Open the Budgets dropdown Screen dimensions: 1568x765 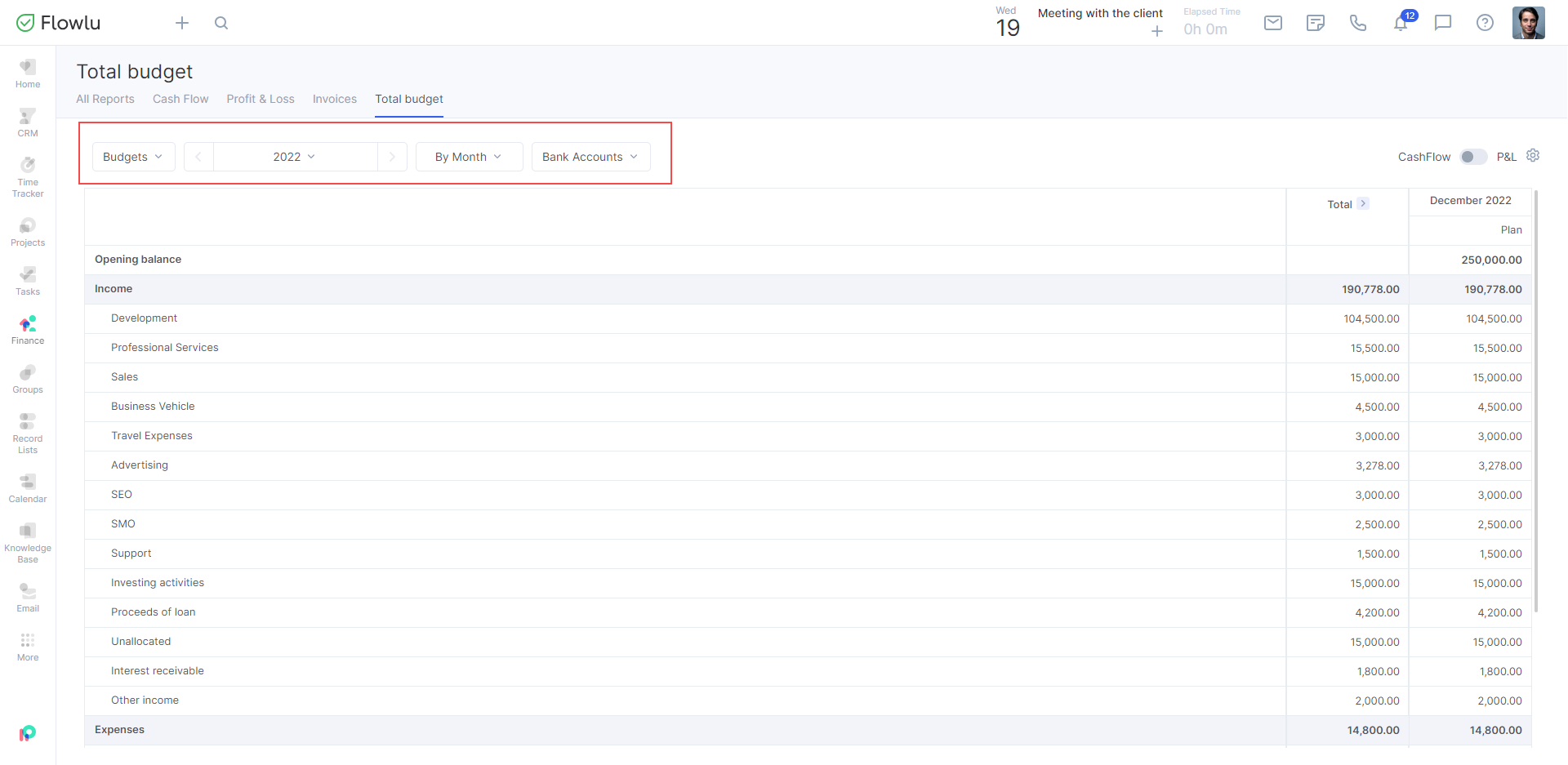coord(134,157)
